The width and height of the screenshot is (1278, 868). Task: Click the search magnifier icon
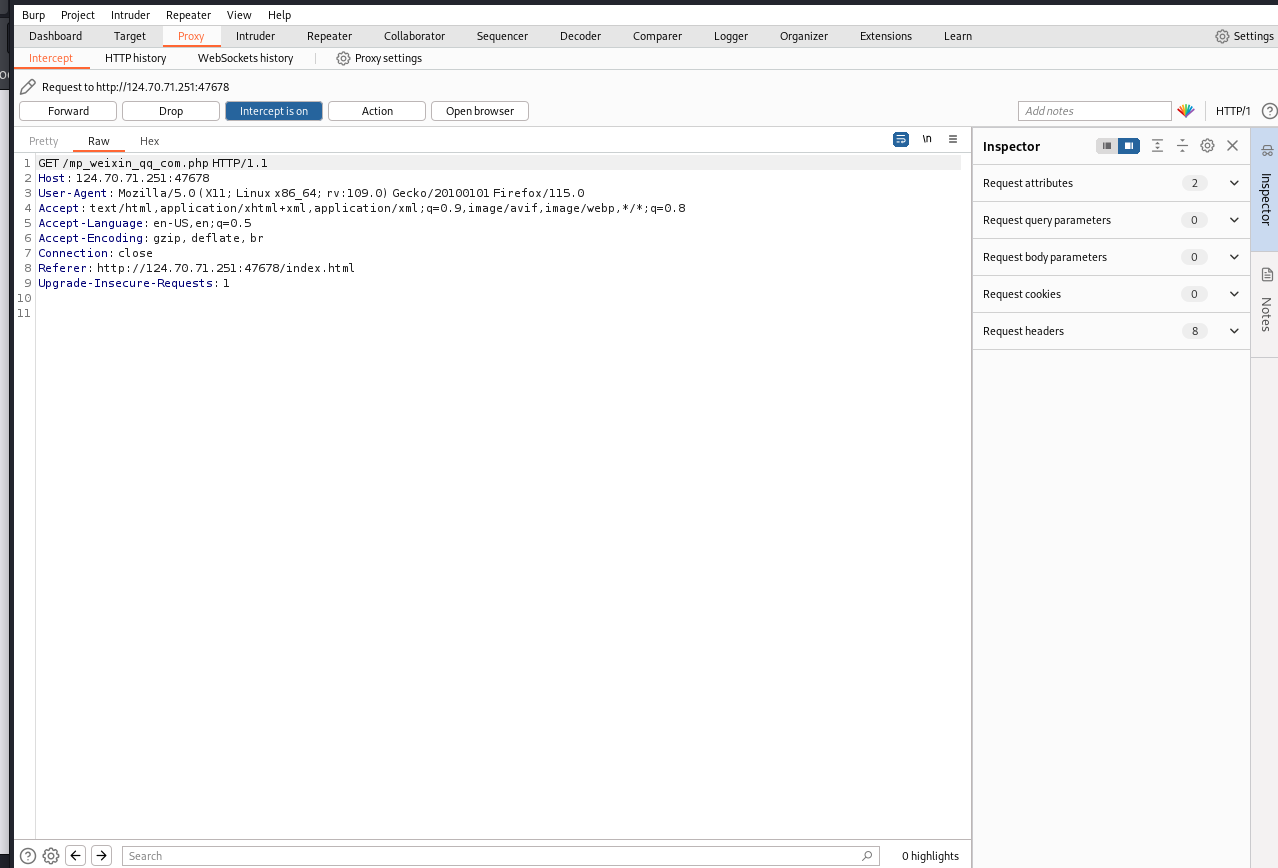(x=867, y=856)
